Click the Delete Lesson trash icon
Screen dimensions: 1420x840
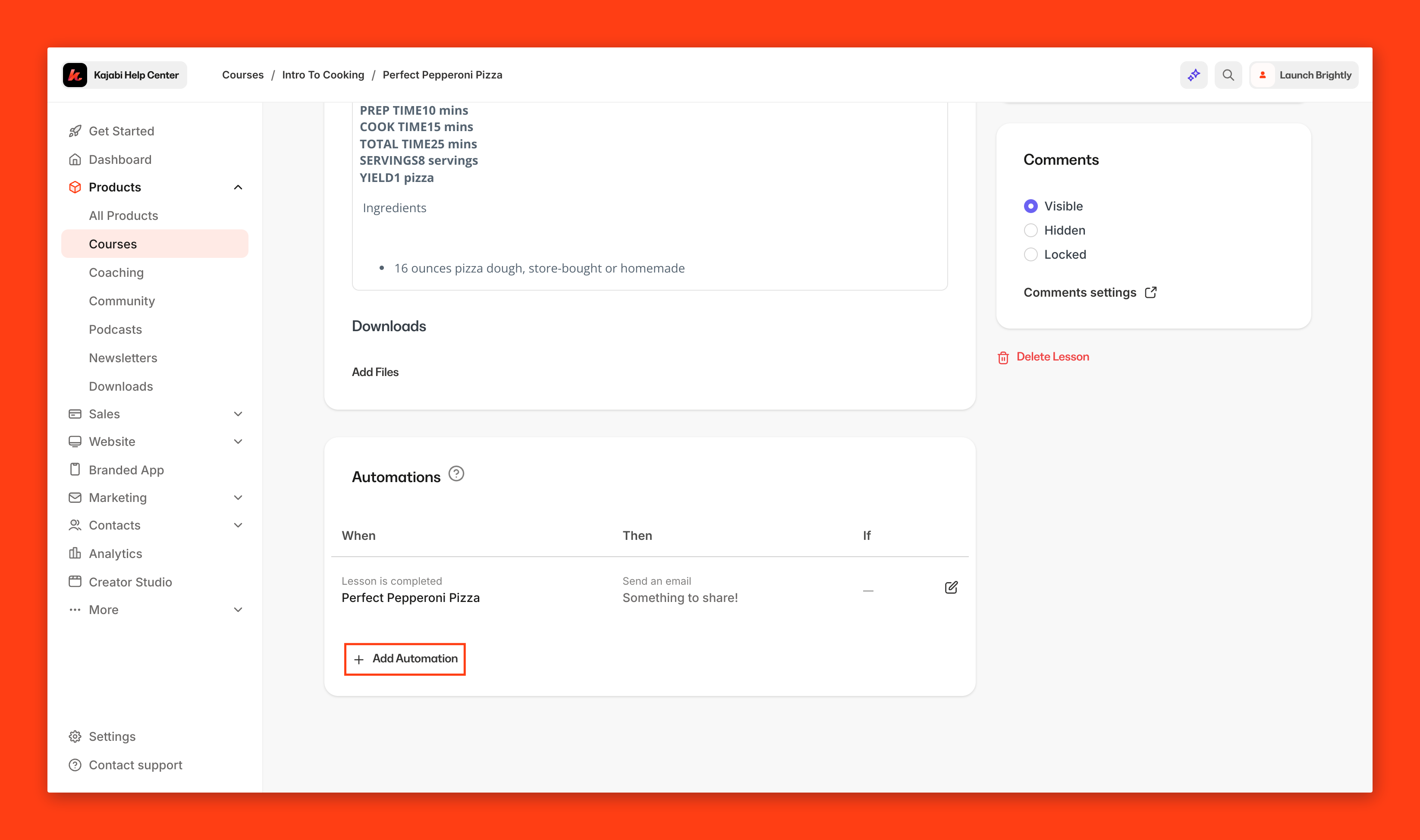1003,357
